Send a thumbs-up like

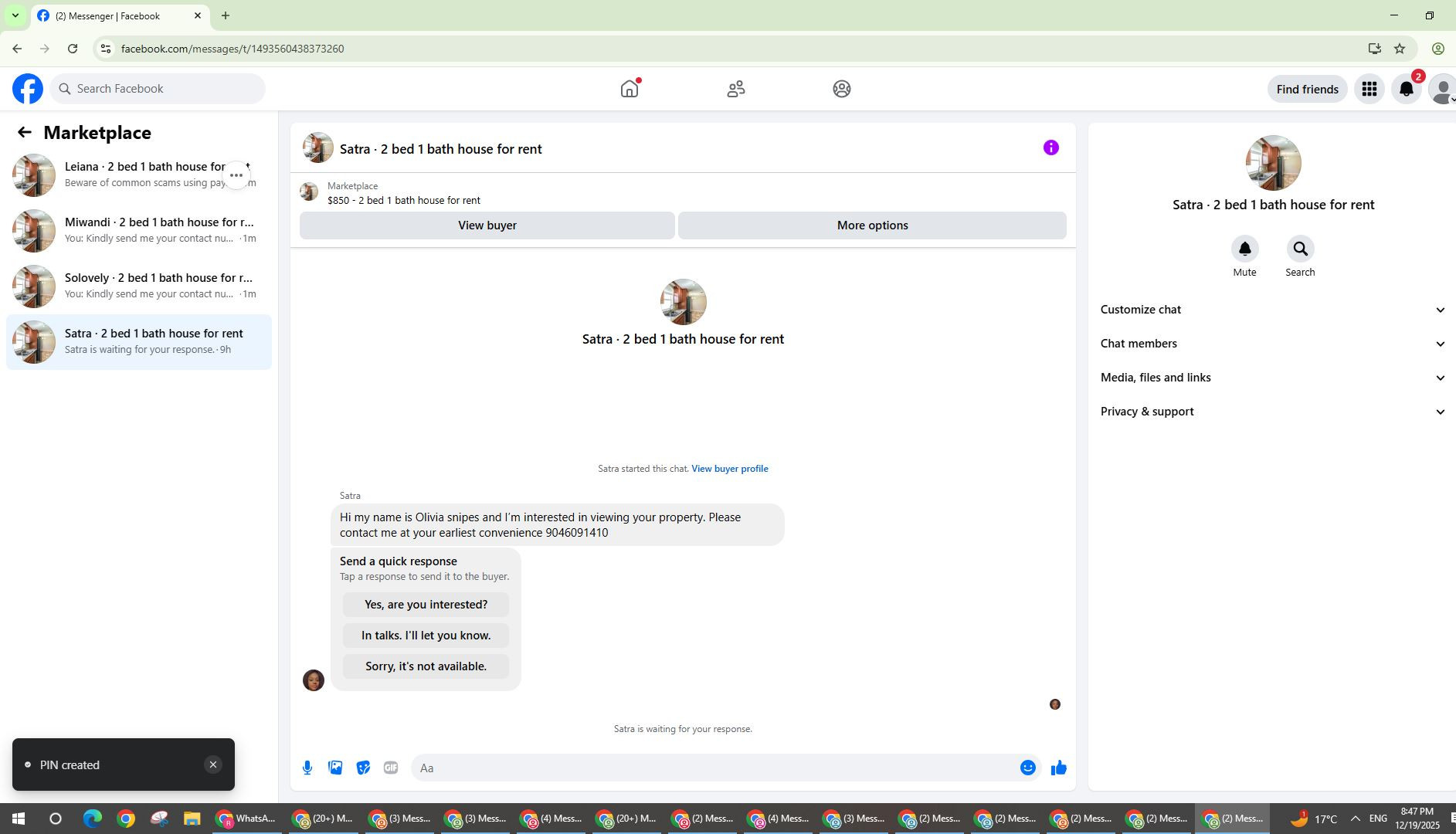tap(1058, 768)
